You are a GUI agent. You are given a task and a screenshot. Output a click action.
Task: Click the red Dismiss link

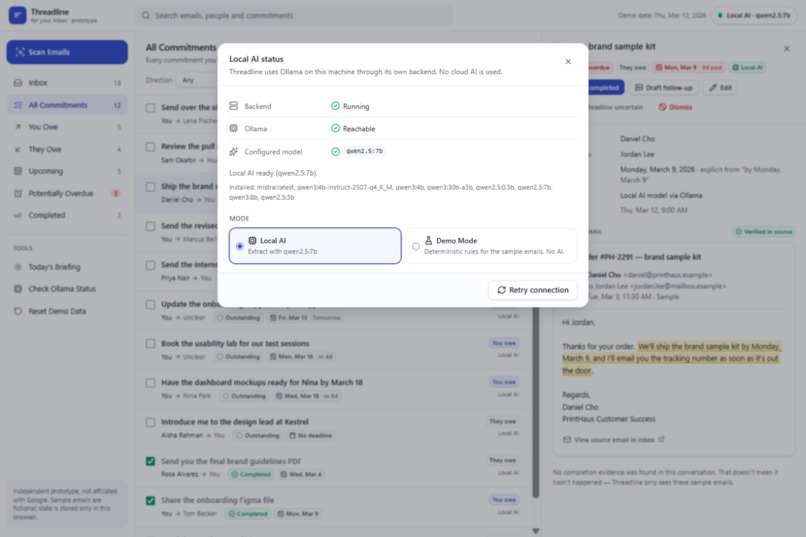point(675,107)
